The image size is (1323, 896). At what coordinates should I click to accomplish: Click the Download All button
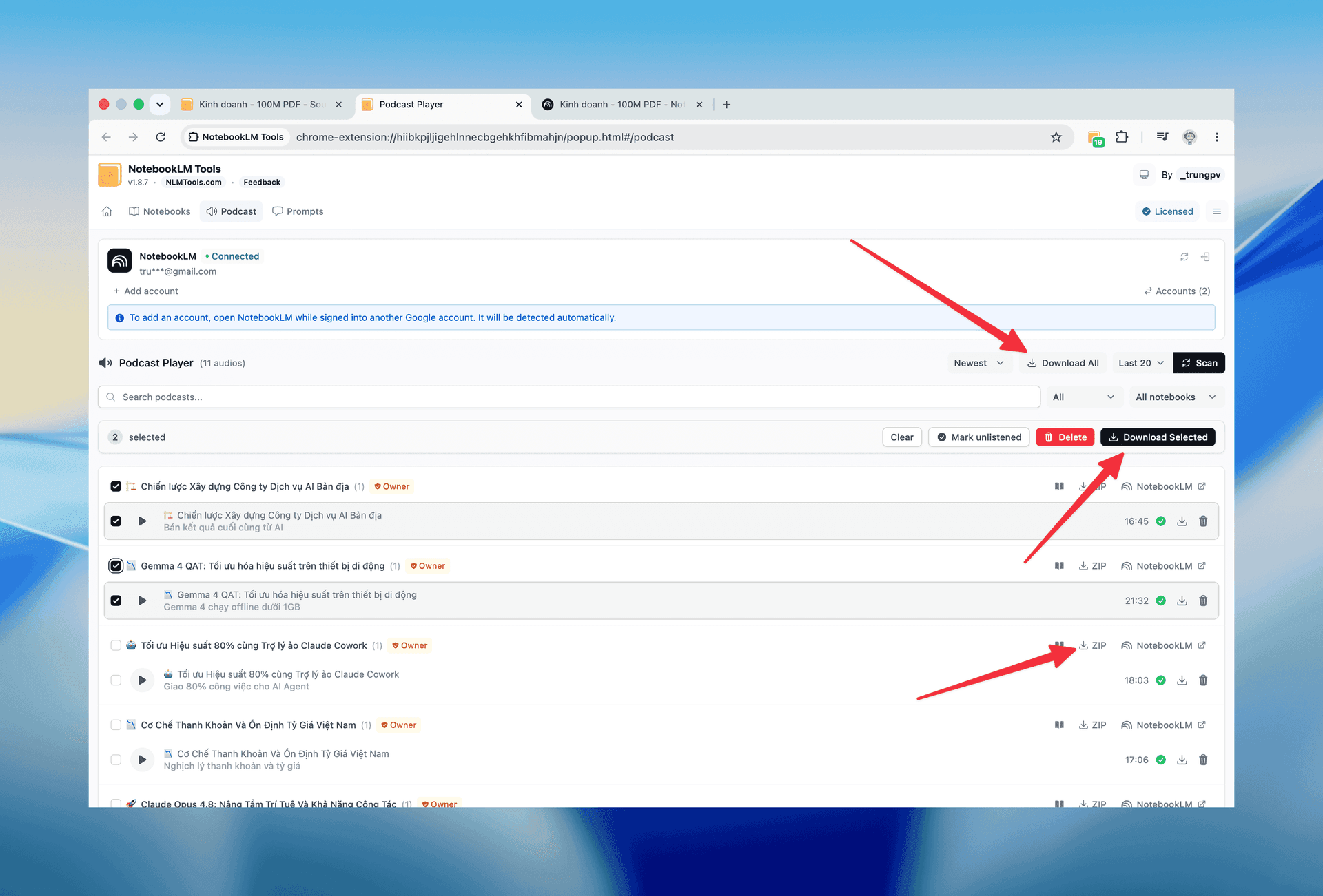pyautogui.click(x=1063, y=363)
